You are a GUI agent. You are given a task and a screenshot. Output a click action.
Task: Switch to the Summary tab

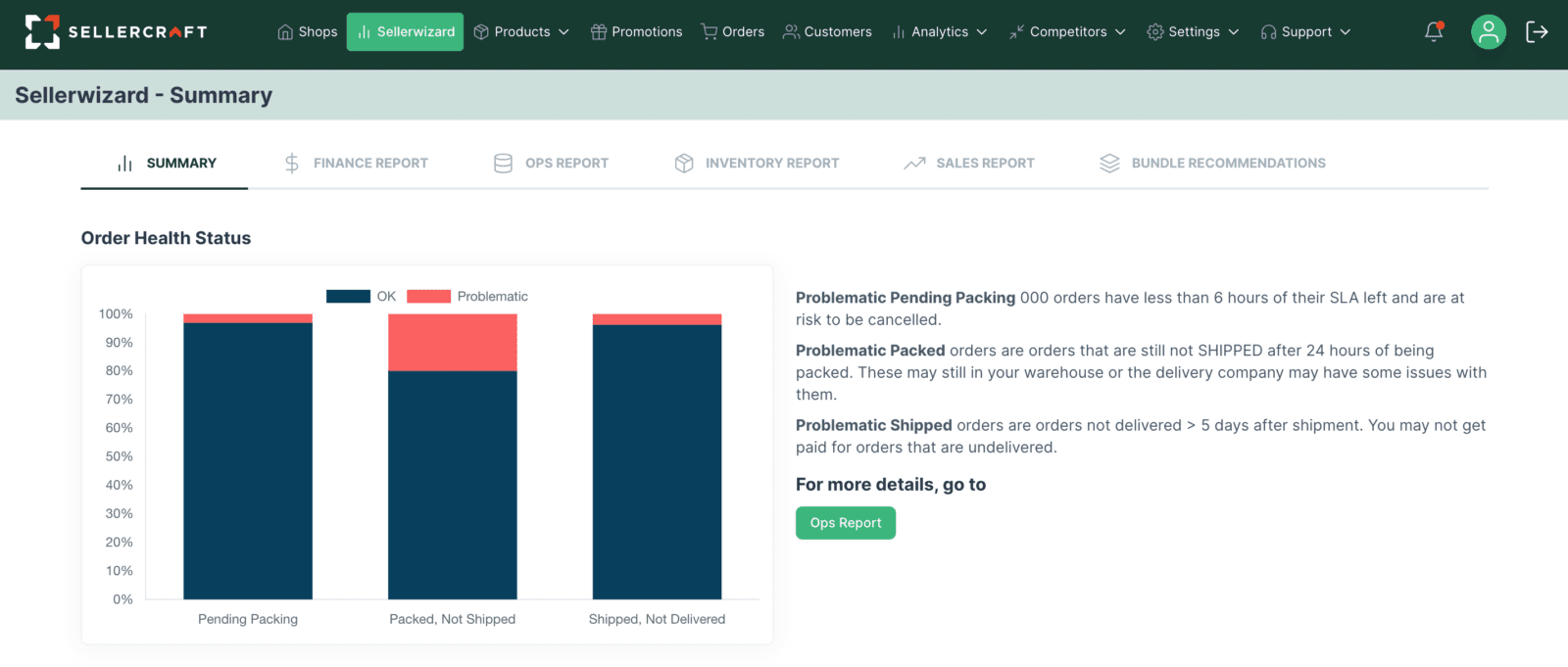tap(165, 164)
